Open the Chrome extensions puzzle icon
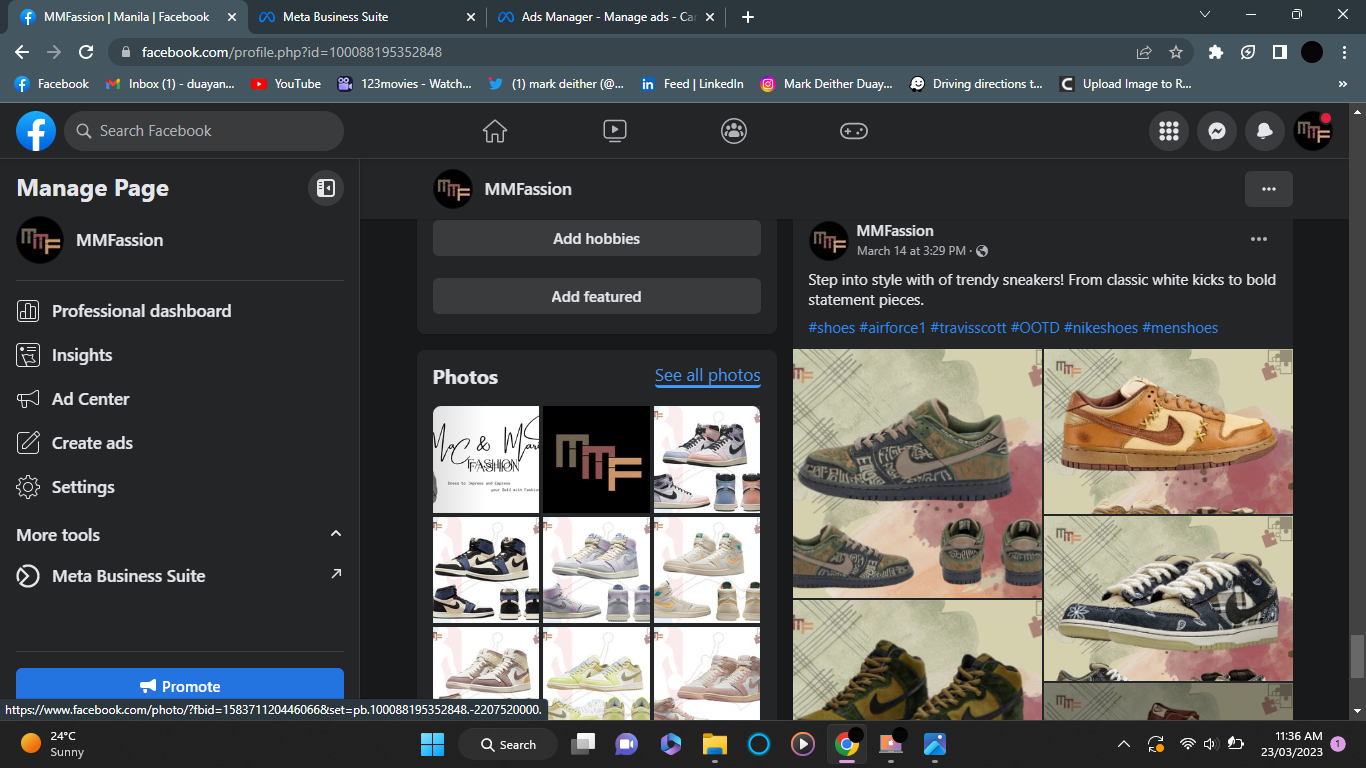 coord(1216,52)
